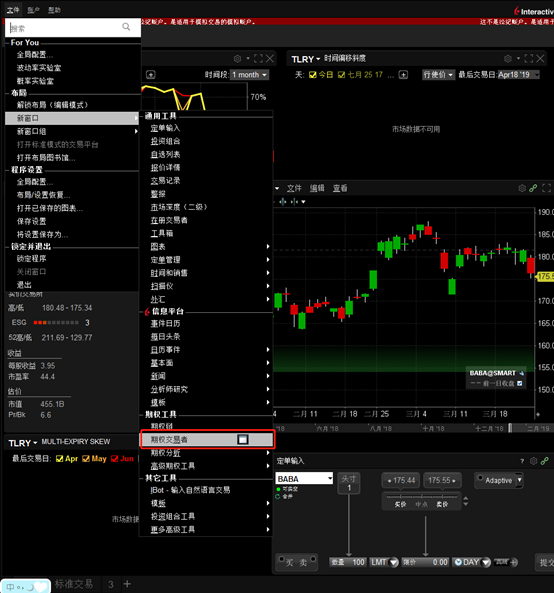The height and width of the screenshot is (593, 554).
Task: Click the green chain link icon above chart
Action: point(533,188)
